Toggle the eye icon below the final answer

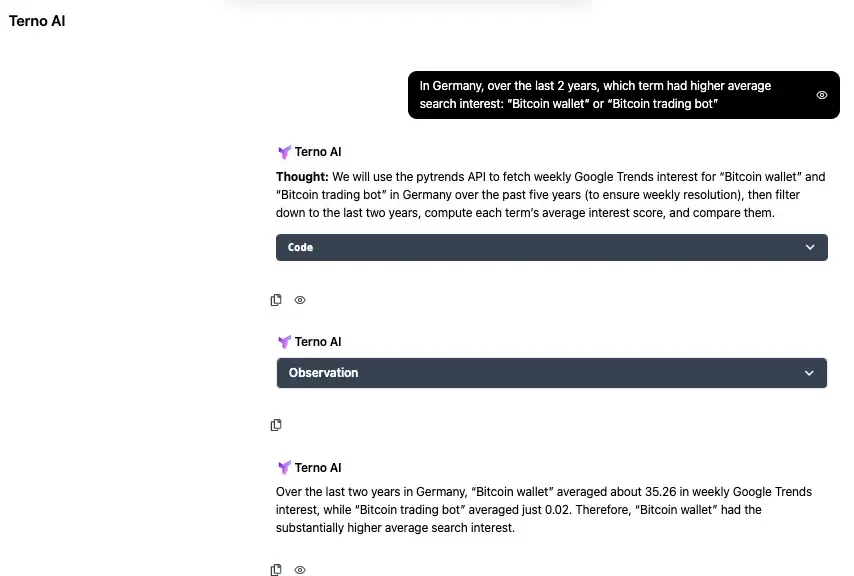(x=300, y=570)
